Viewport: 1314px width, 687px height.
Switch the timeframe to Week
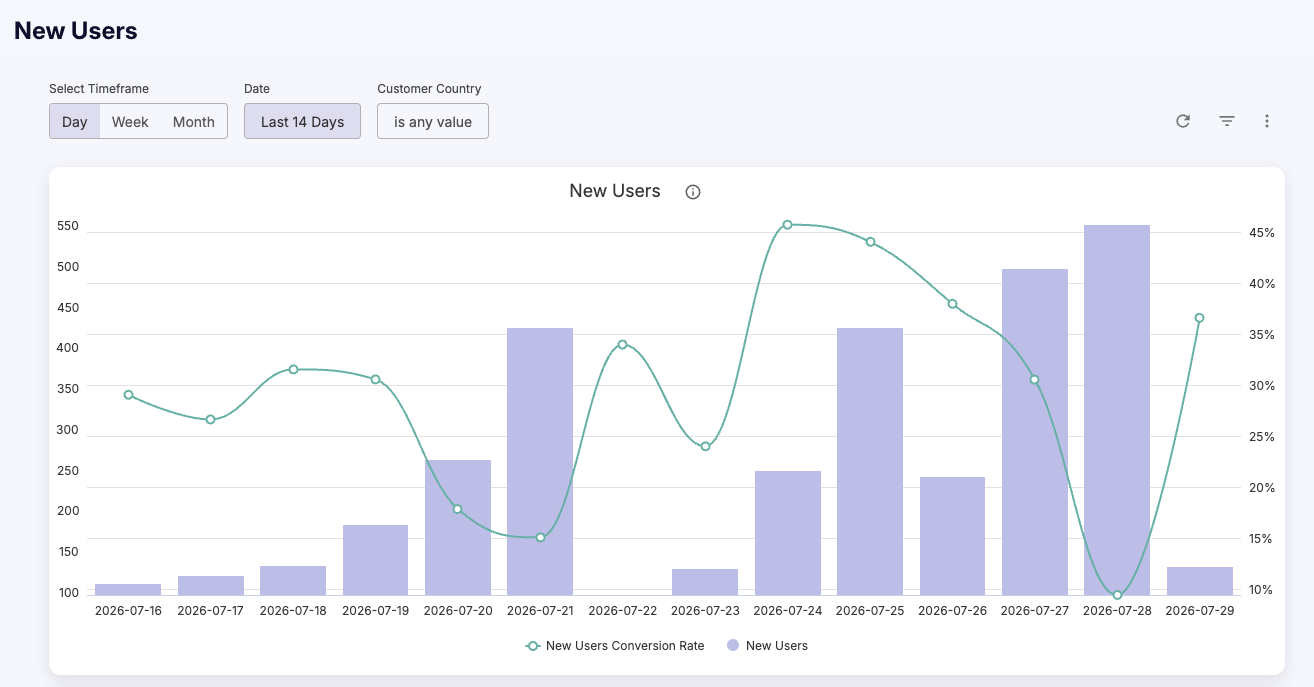point(130,122)
